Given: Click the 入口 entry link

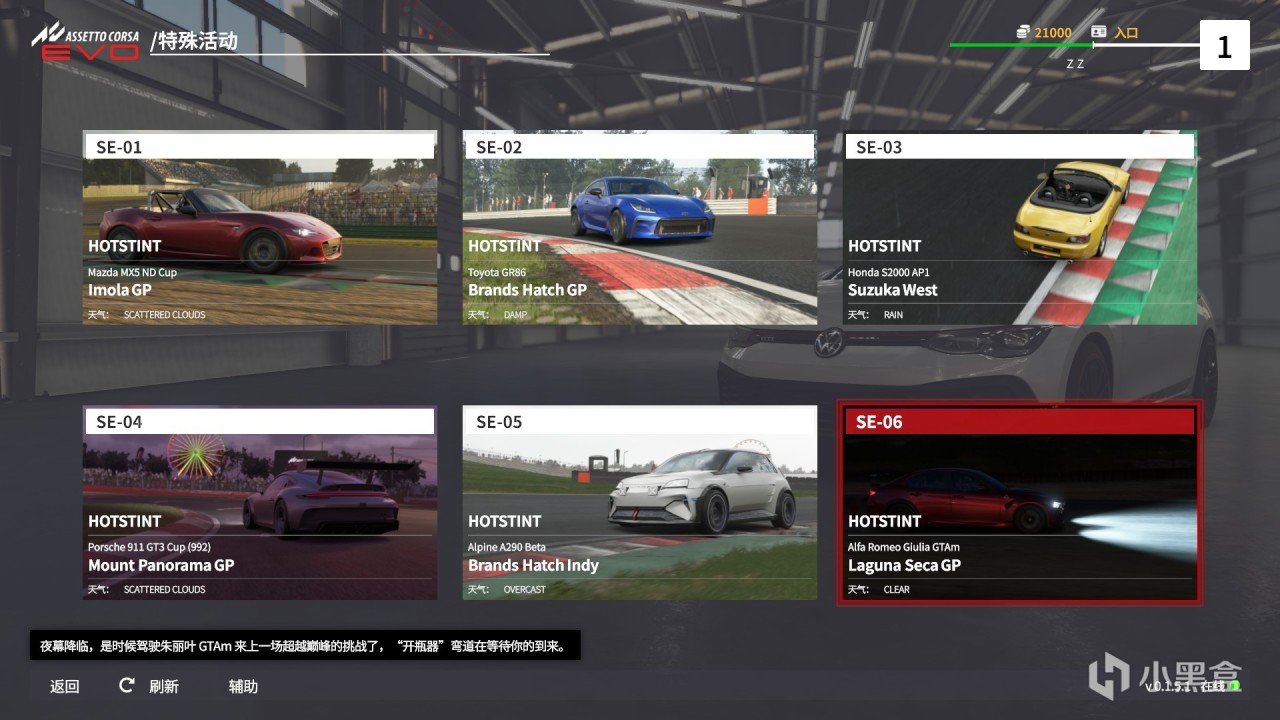Looking at the screenshot, I should click(1126, 32).
